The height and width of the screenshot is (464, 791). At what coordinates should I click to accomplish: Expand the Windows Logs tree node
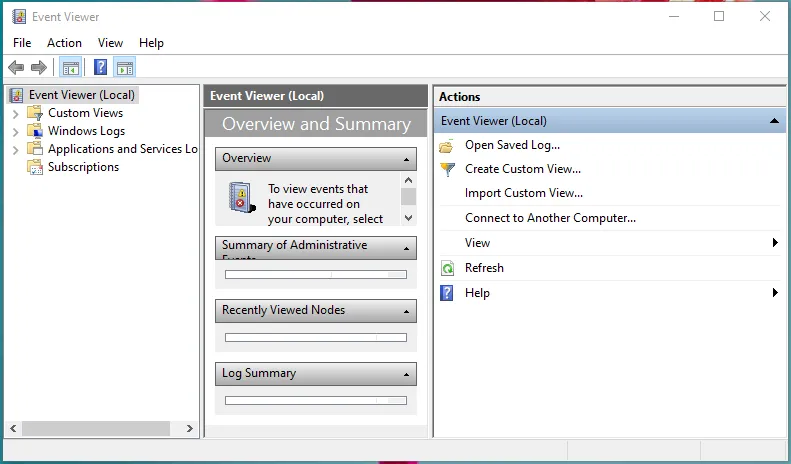(x=15, y=132)
